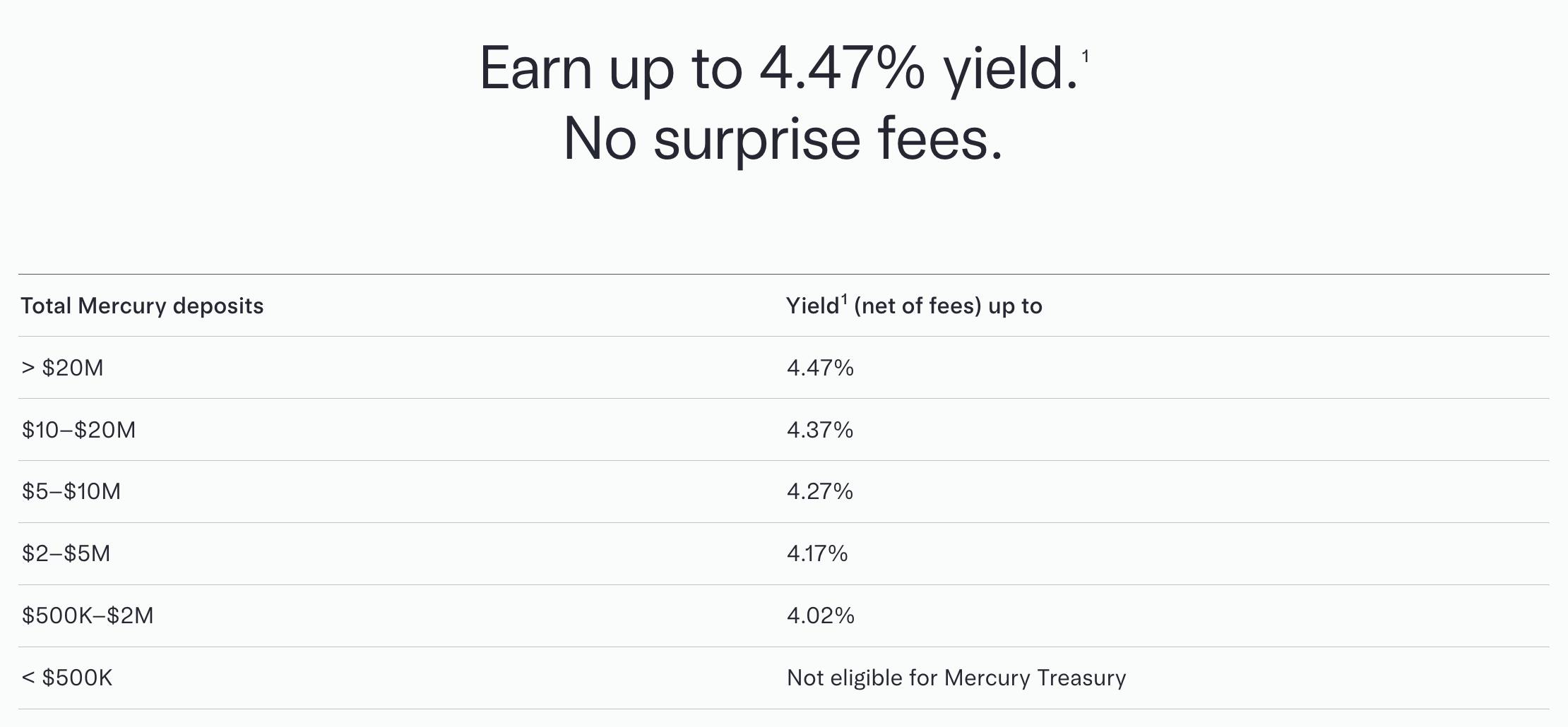Open footnote 1 next to the Yield header

click(844, 299)
